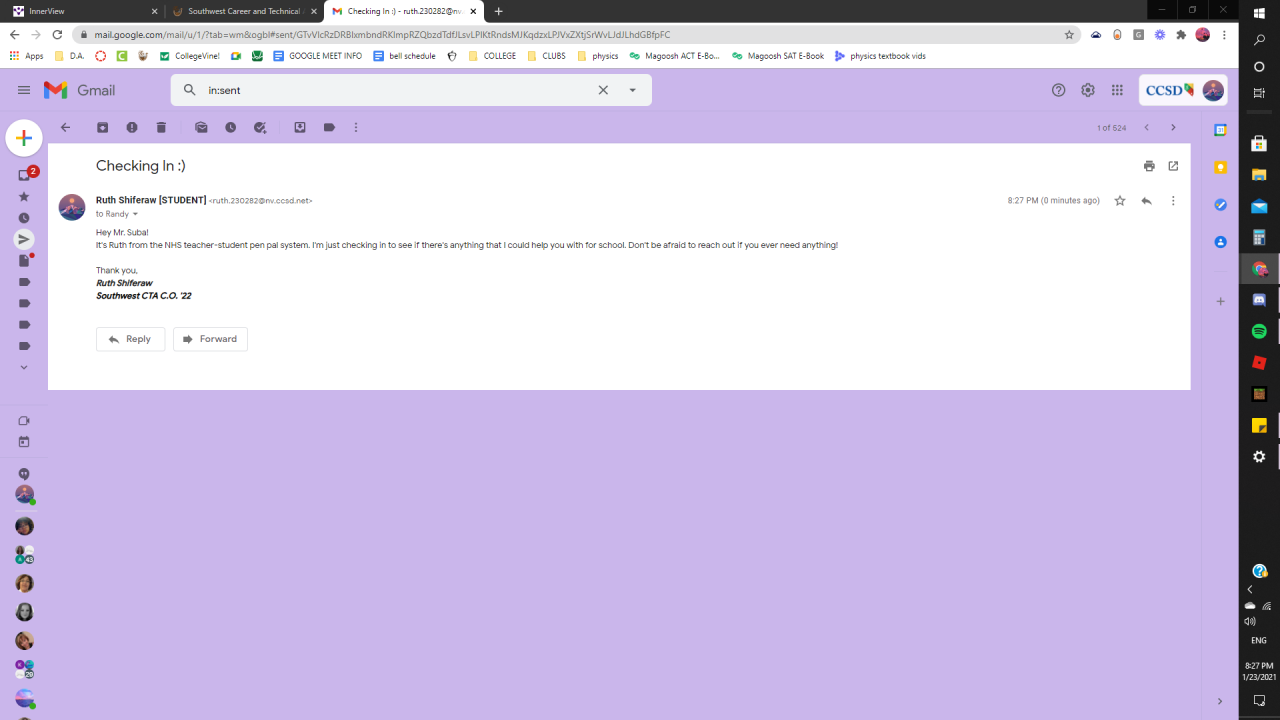Open Starred mail in the sidebar

click(24, 197)
